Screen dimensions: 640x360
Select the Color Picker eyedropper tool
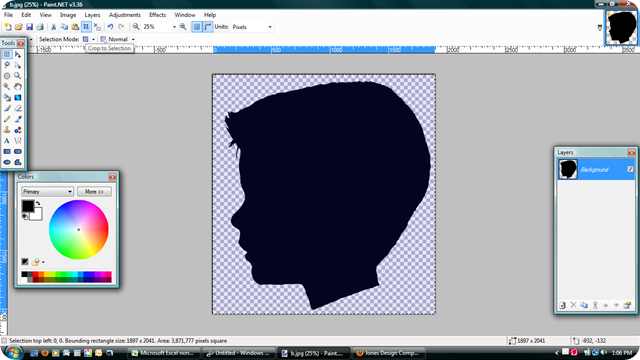click(18, 119)
